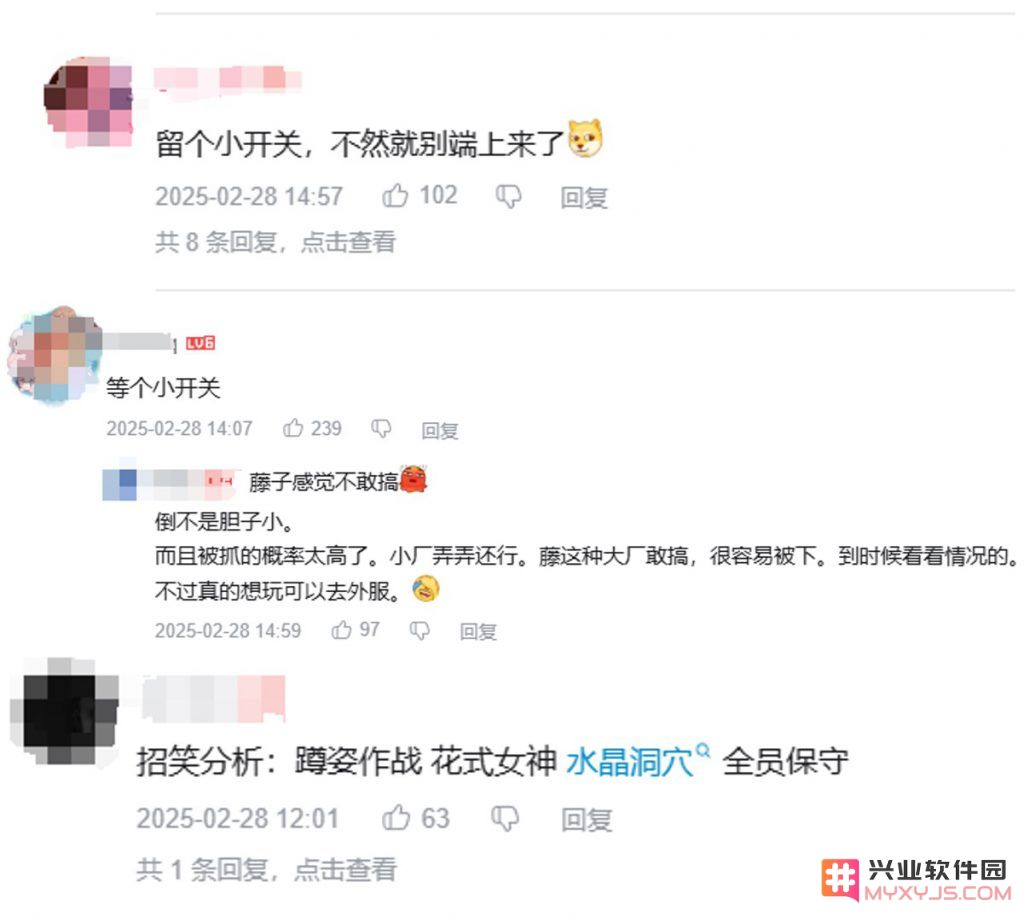1024x917 pixels.
Task: Open the first commenter's pink avatar
Action: point(88,101)
